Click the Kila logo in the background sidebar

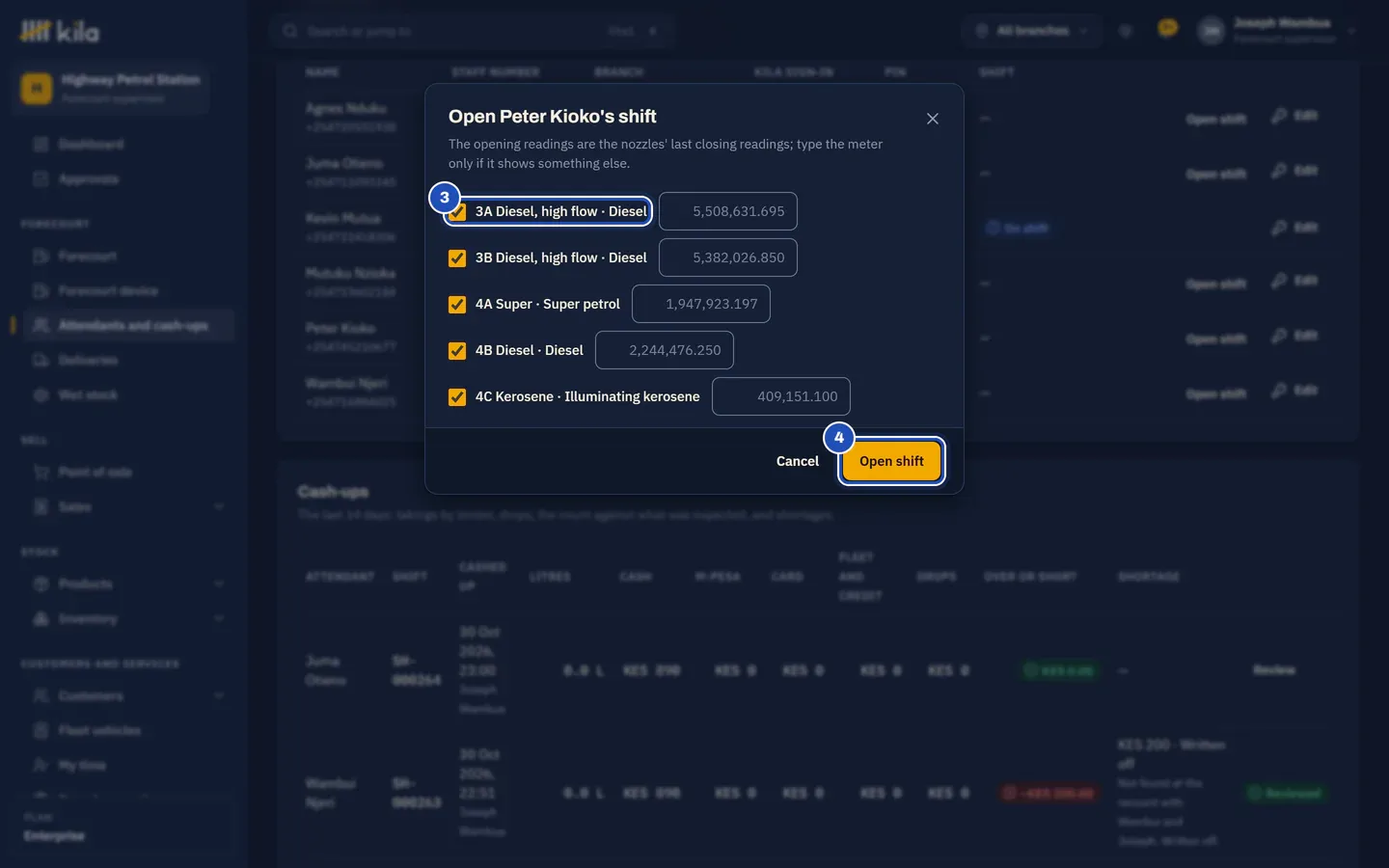[60, 32]
